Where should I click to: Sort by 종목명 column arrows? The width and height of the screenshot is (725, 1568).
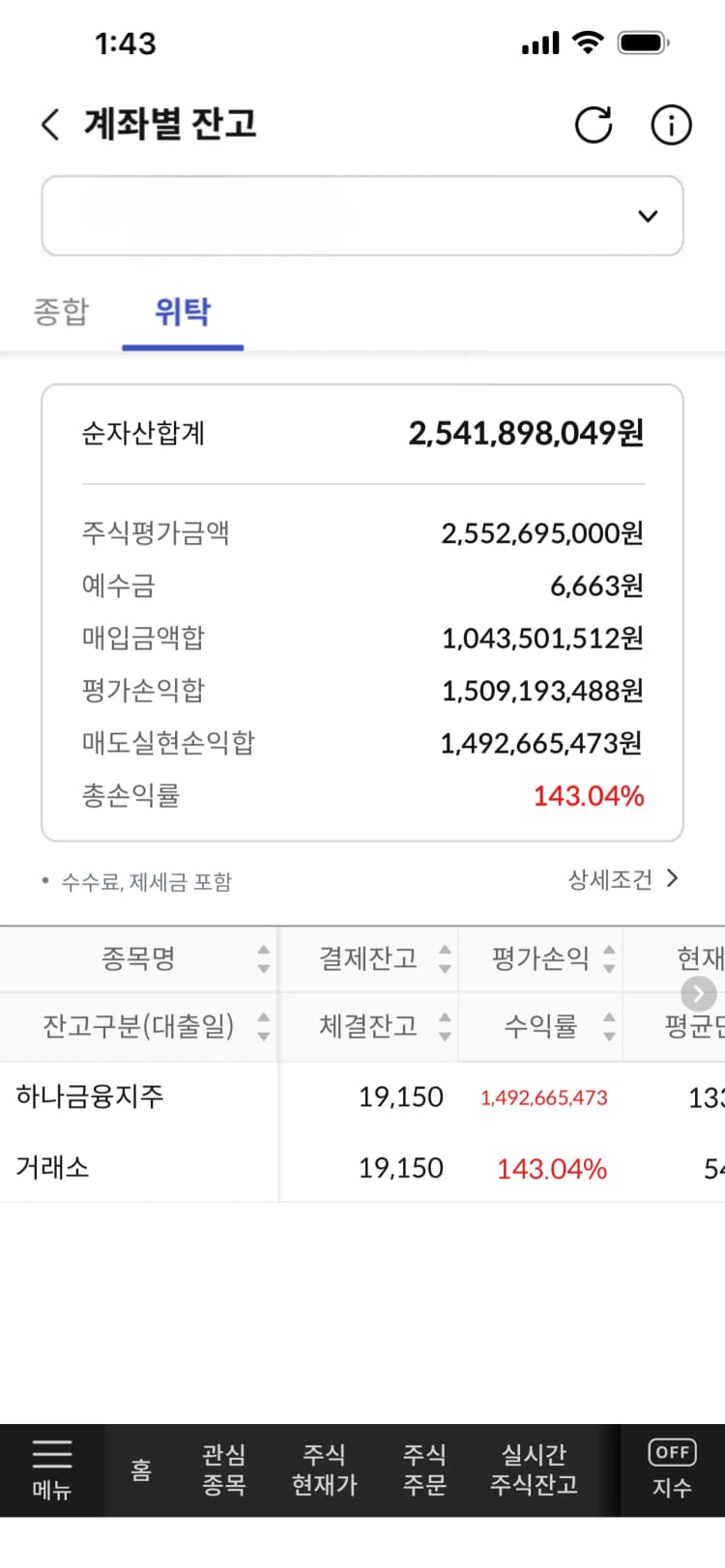coord(264,958)
